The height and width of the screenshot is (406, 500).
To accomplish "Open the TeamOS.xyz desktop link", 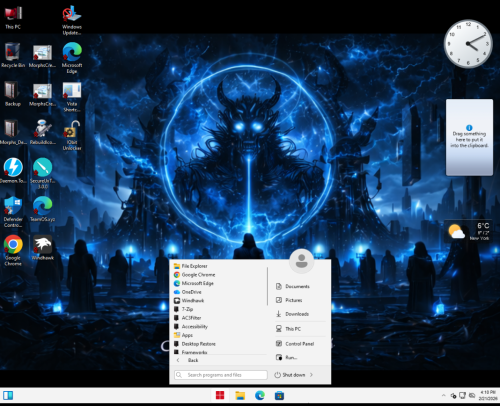I will tap(42, 209).
